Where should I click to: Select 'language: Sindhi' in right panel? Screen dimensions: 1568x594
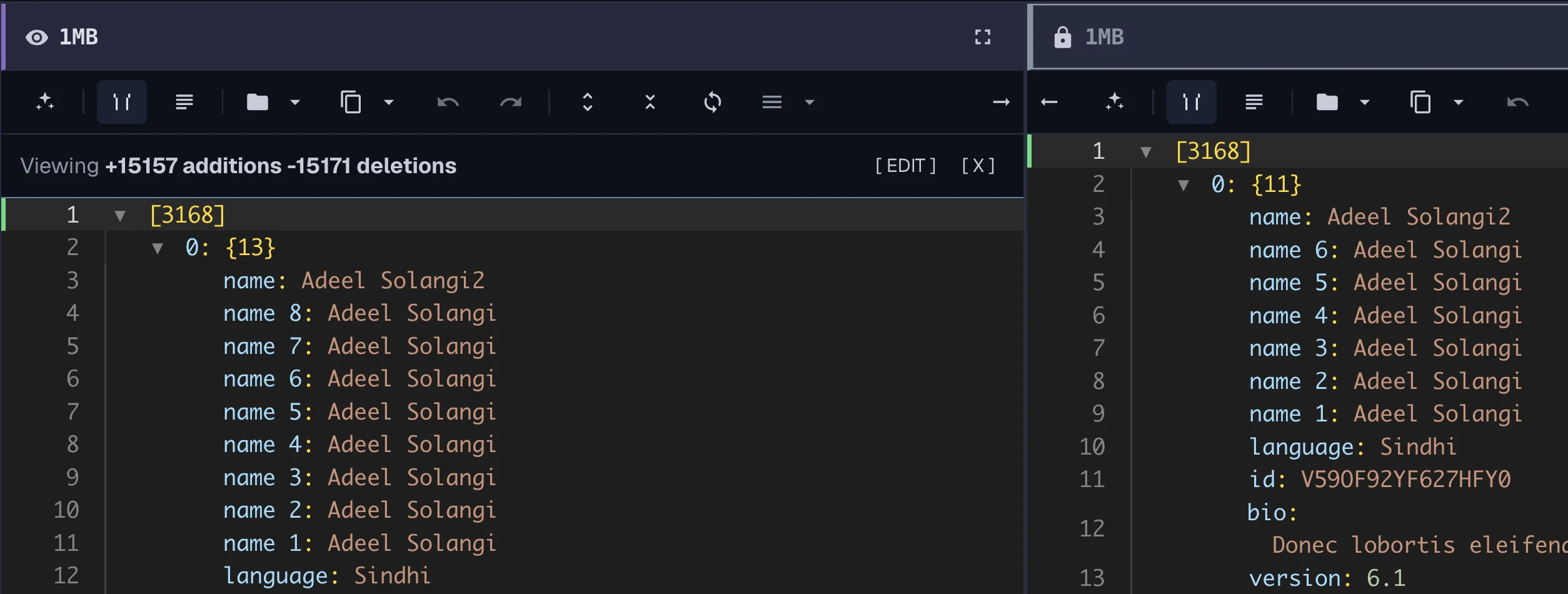(x=1353, y=447)
